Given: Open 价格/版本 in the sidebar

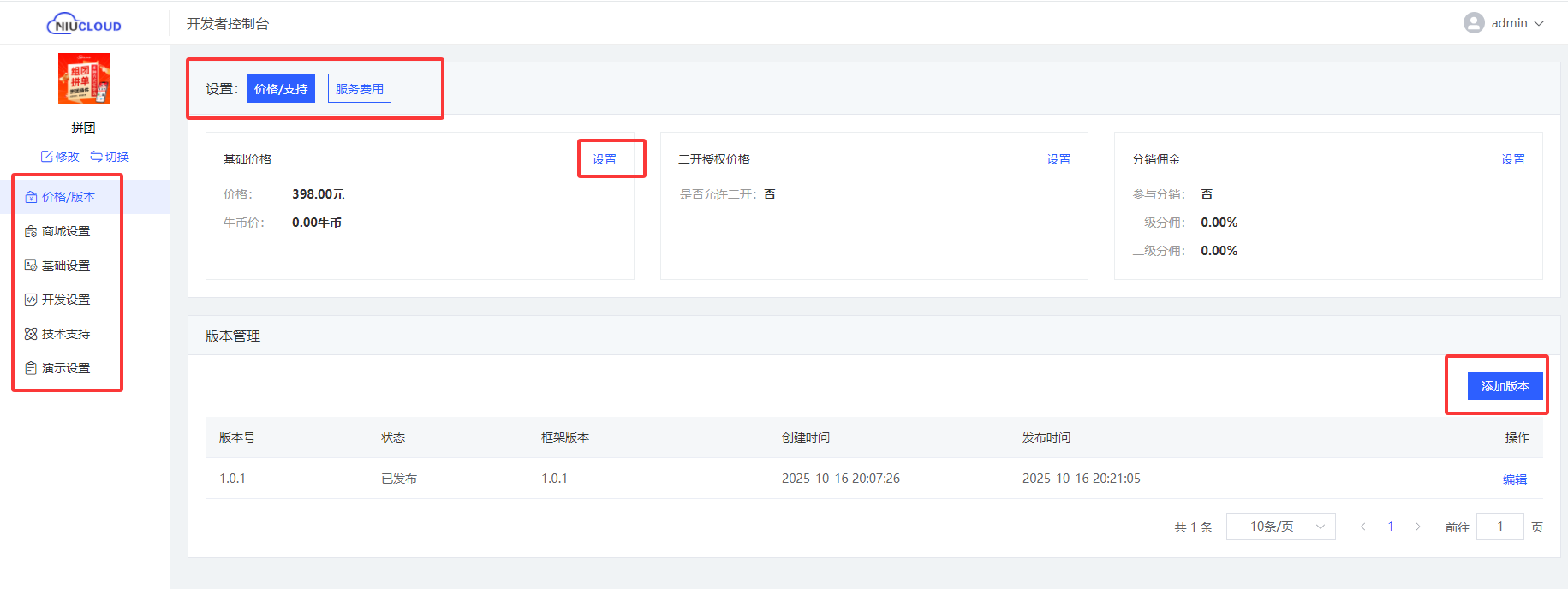Looking at the screenshot, I should click(68, 197).
